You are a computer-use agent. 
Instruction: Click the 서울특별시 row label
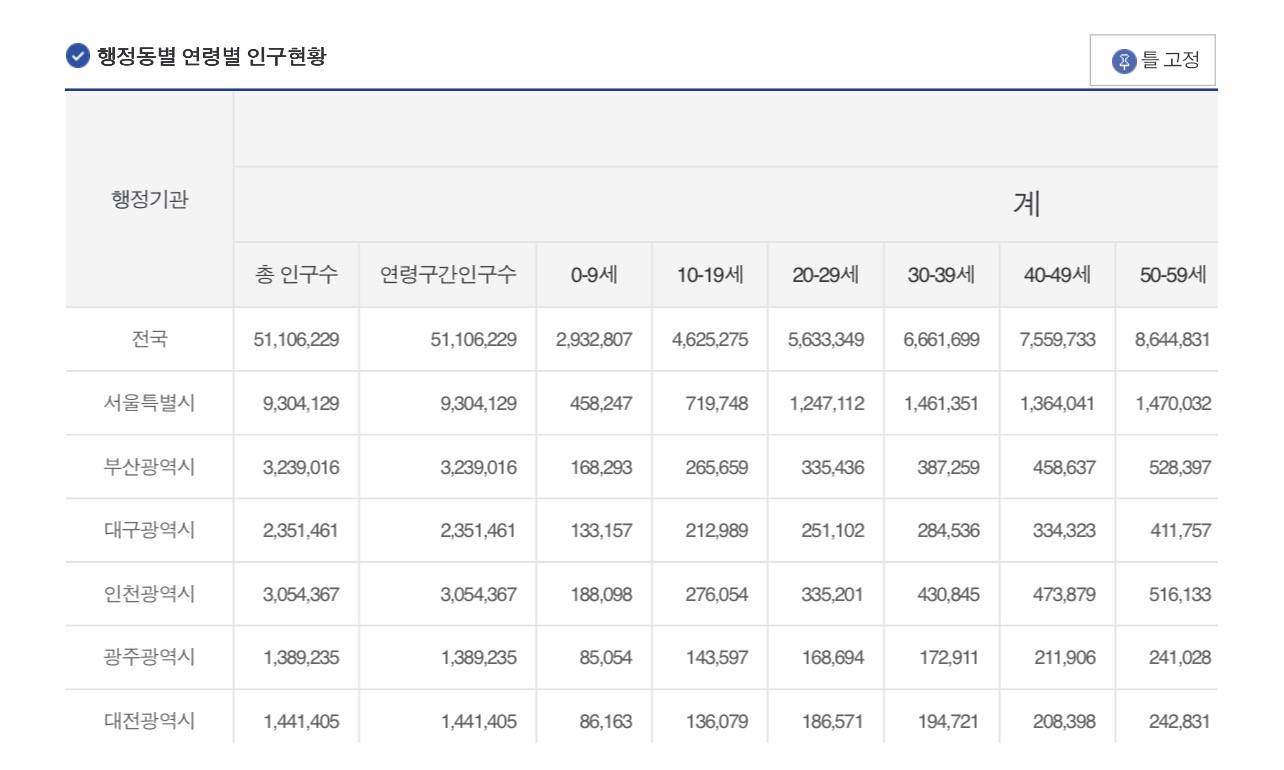[149, 403]
